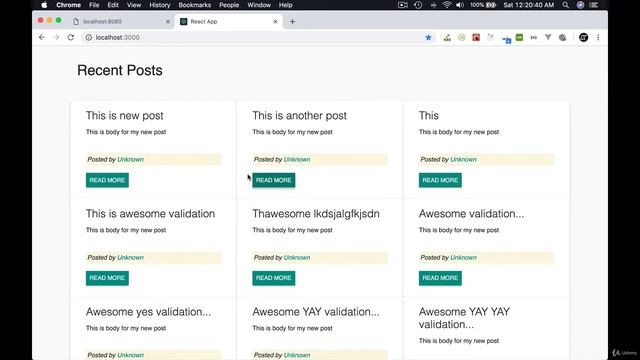Screen dimensions: 640x360
Task: Reload the localhost:3000 page
Action: (x=71, y=37)
